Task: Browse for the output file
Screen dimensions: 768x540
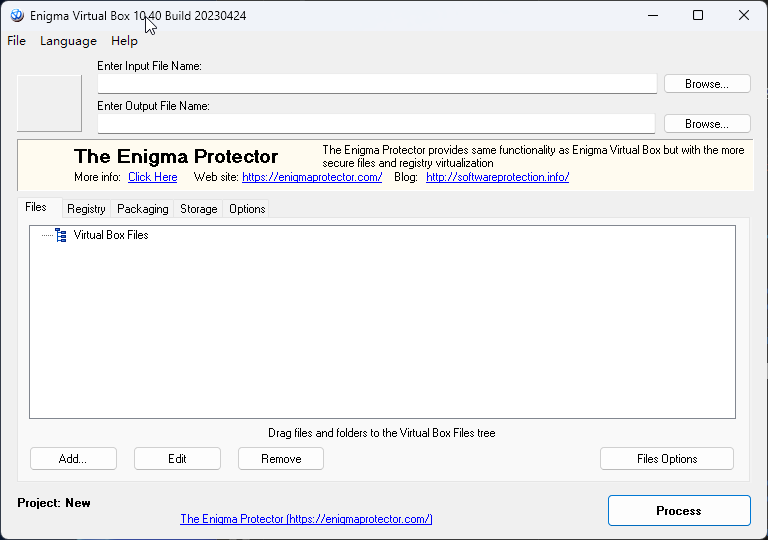Action: click(x=706, y=124)
